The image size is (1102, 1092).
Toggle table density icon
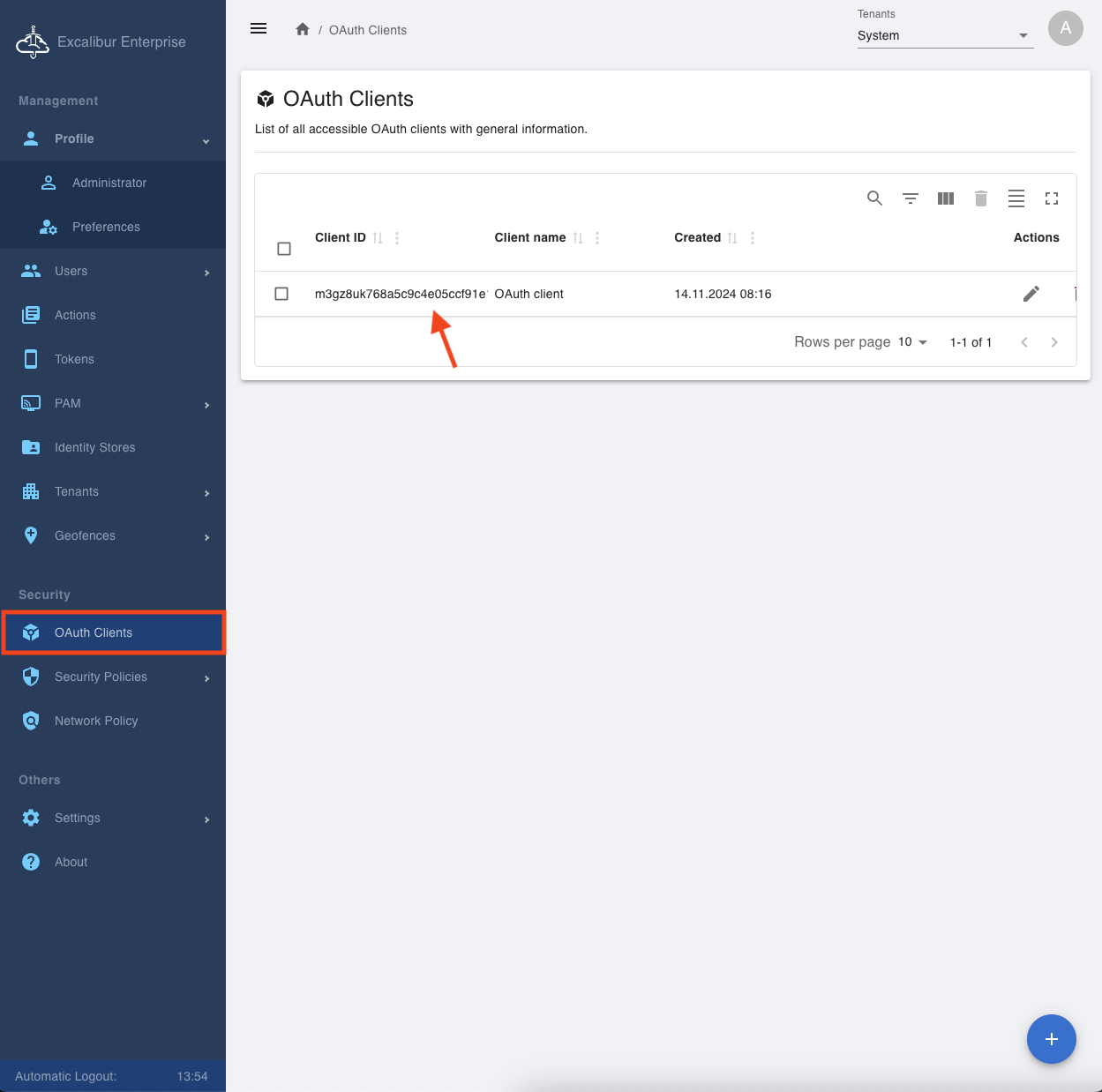[x=1016, y=198]
